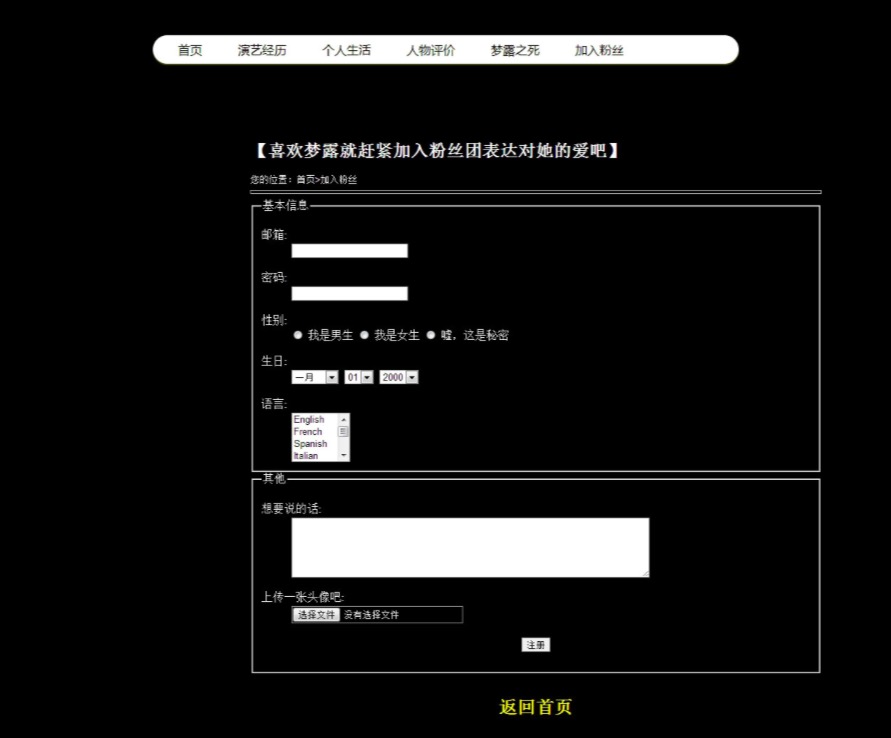
Task: Open the 首页 navigation item
Action: click(190, 50)
